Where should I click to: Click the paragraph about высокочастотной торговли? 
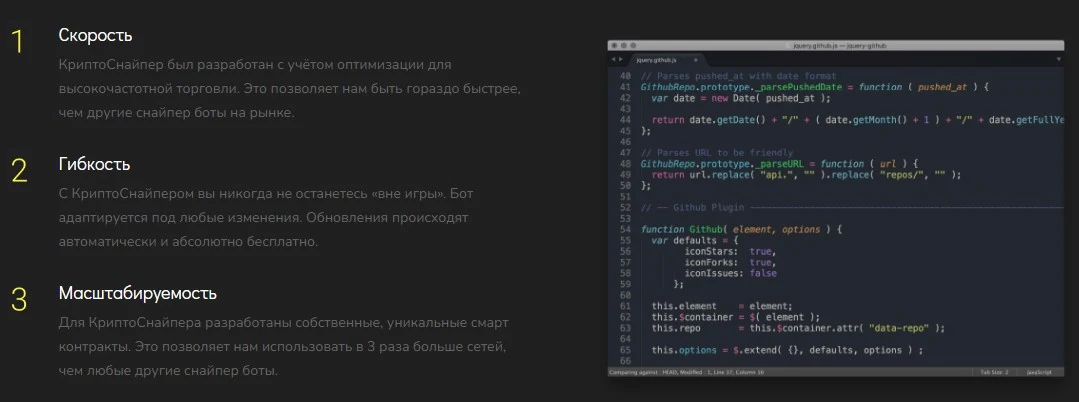[290, 89]
